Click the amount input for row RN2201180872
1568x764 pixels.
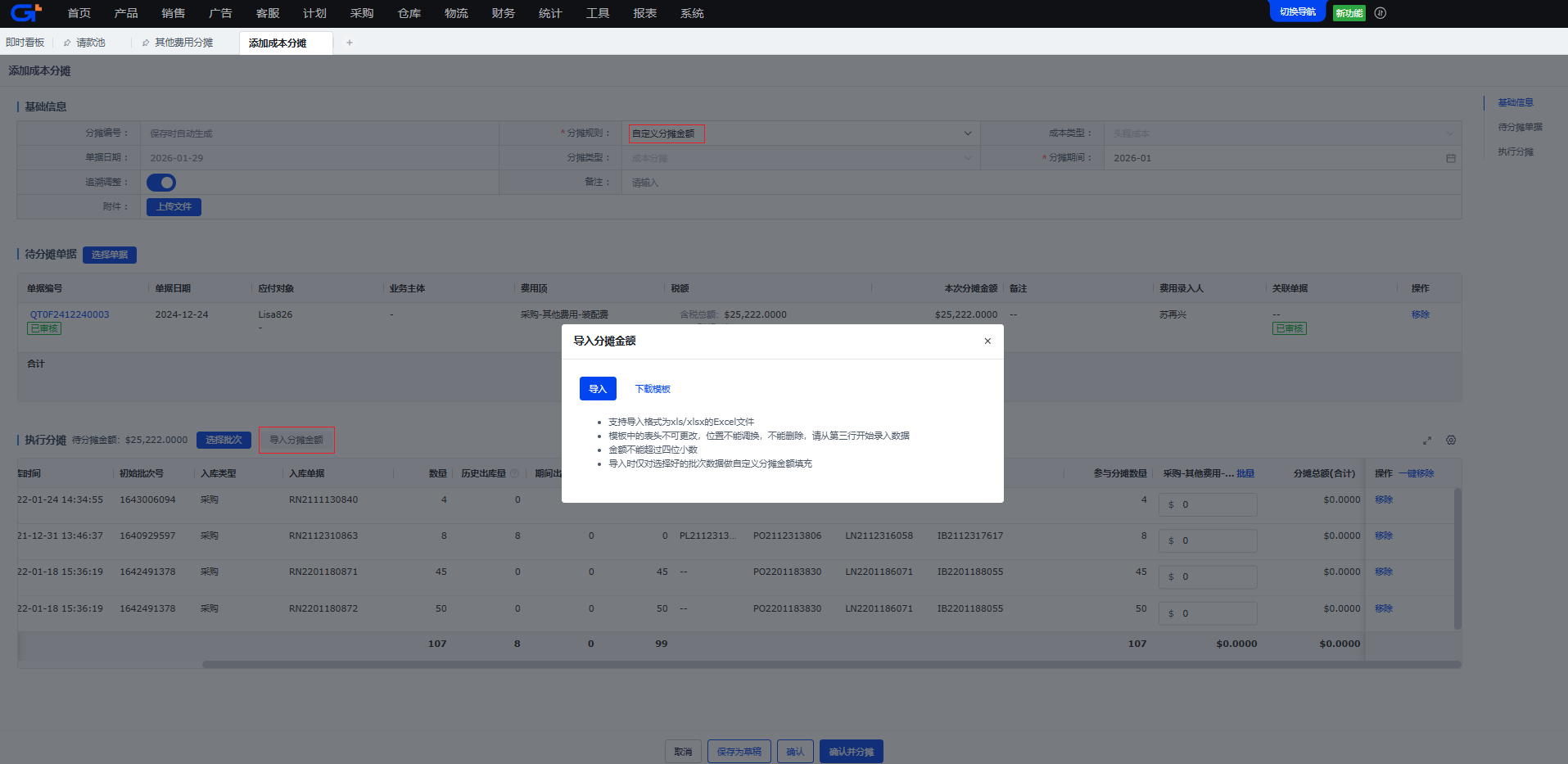click(x=1208, y=613)
